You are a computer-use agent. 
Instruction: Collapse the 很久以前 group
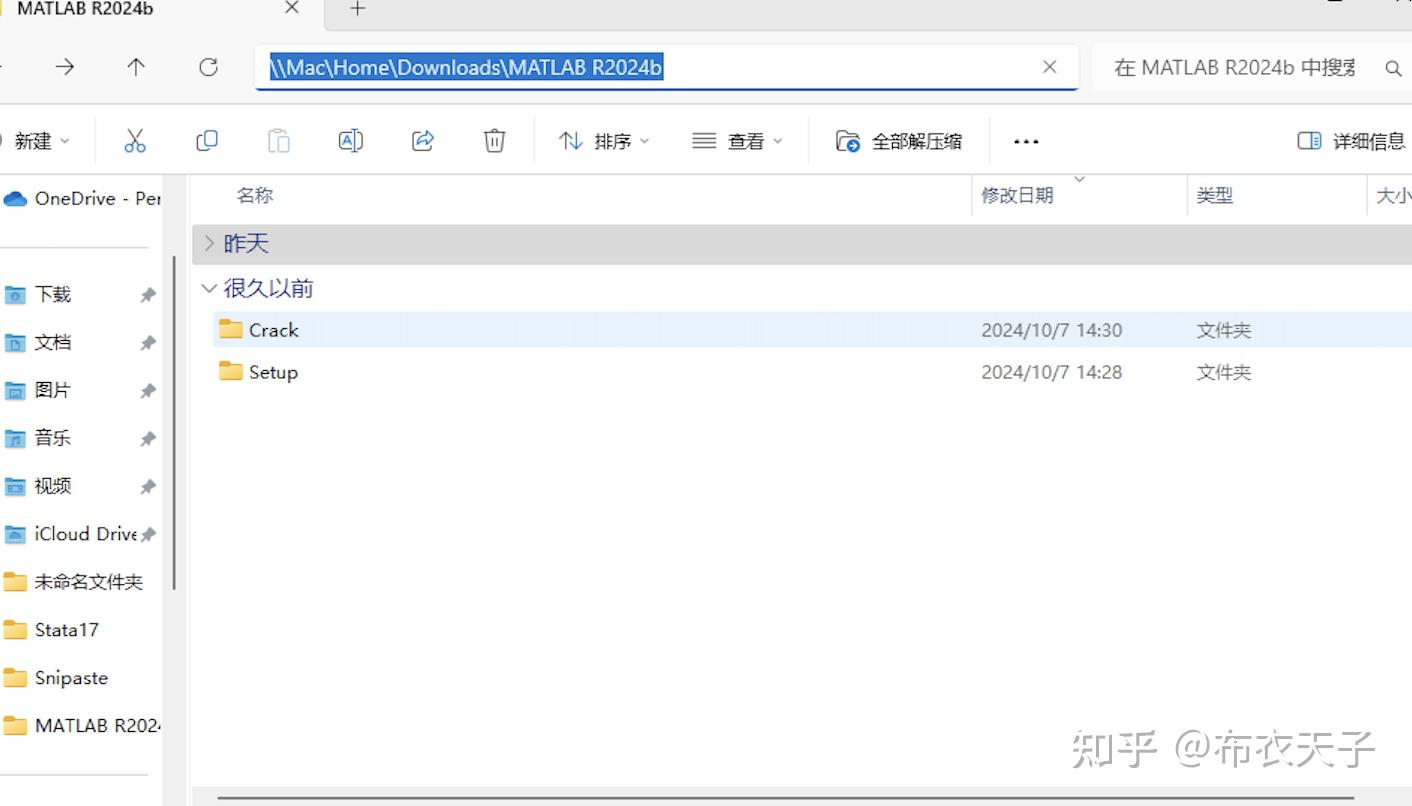tap(209, 288)
